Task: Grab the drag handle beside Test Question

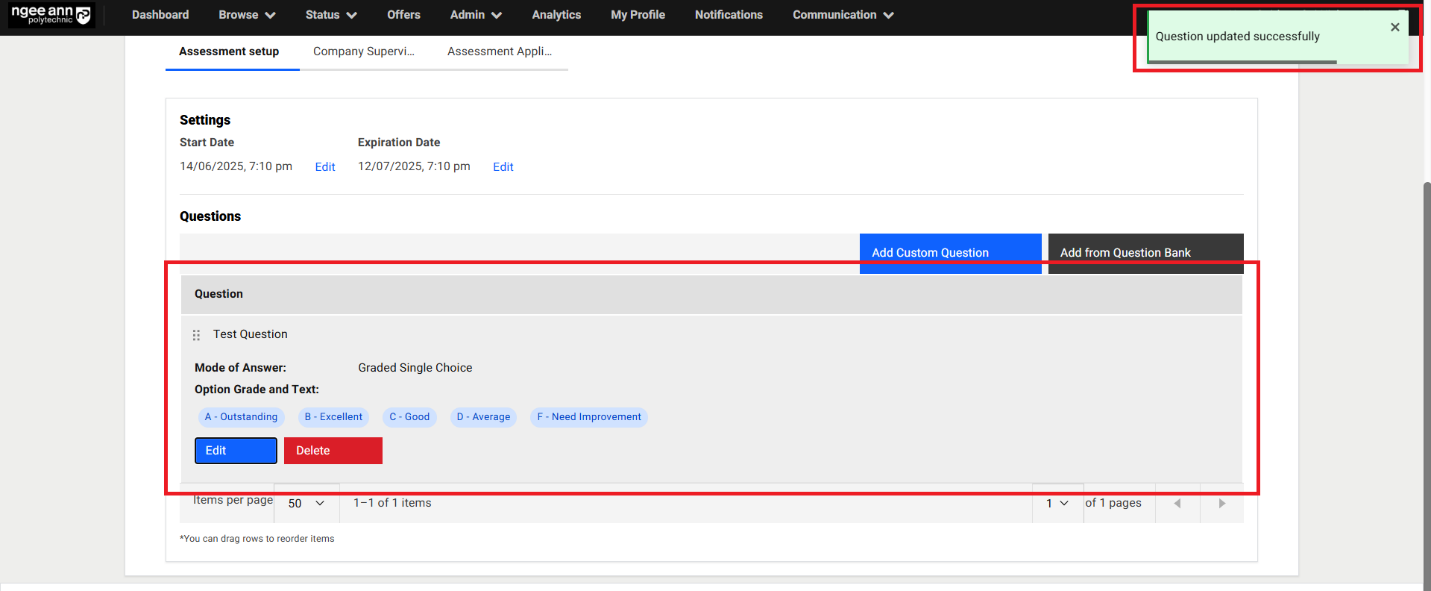Action: tap(196, 335)
